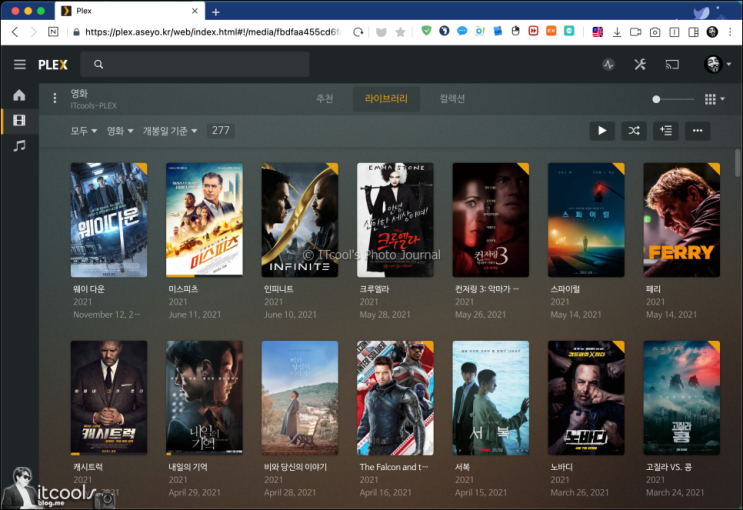The image size is (743, 510).
Task: Click the browser address bar URL
Action: coord(213,32)
